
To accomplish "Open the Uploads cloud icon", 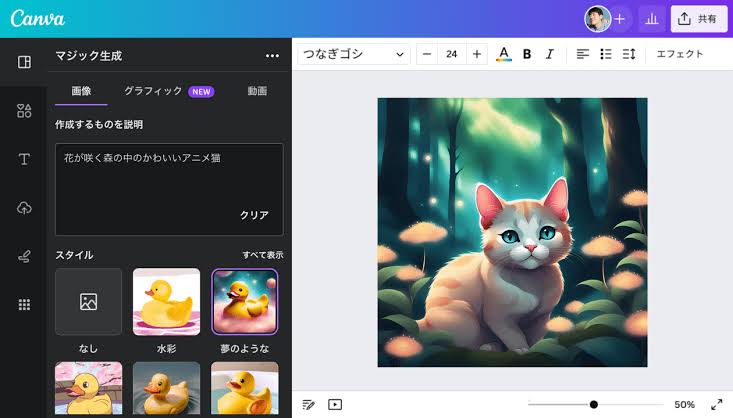I will click(24, 208).
